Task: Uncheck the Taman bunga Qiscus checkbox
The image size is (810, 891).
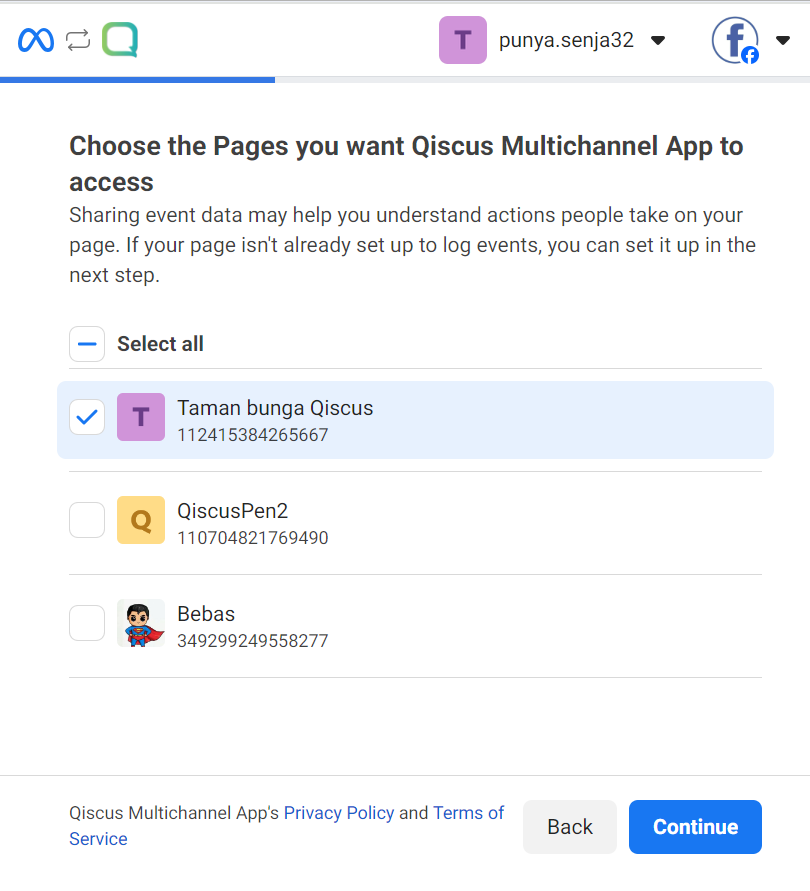Action: pos(87,417)
